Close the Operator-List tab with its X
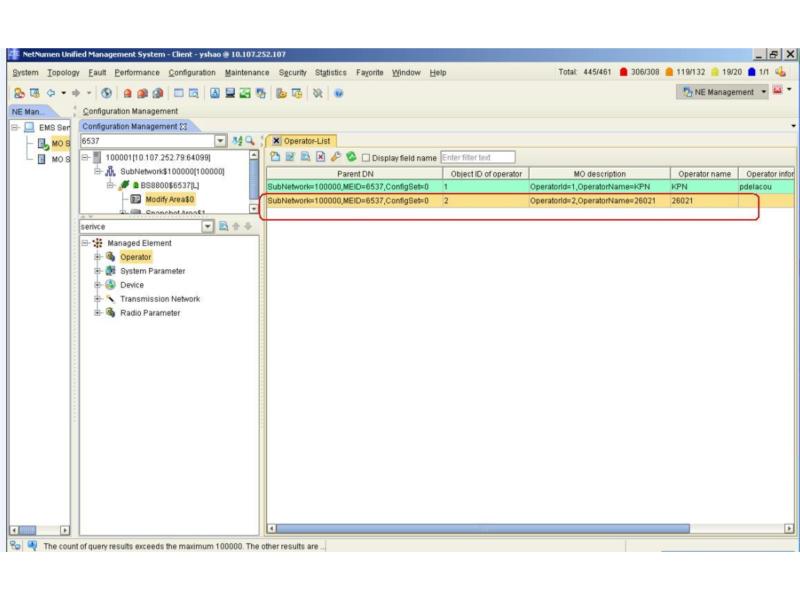Viewport: 800px width, 600px height. (276, 141)
